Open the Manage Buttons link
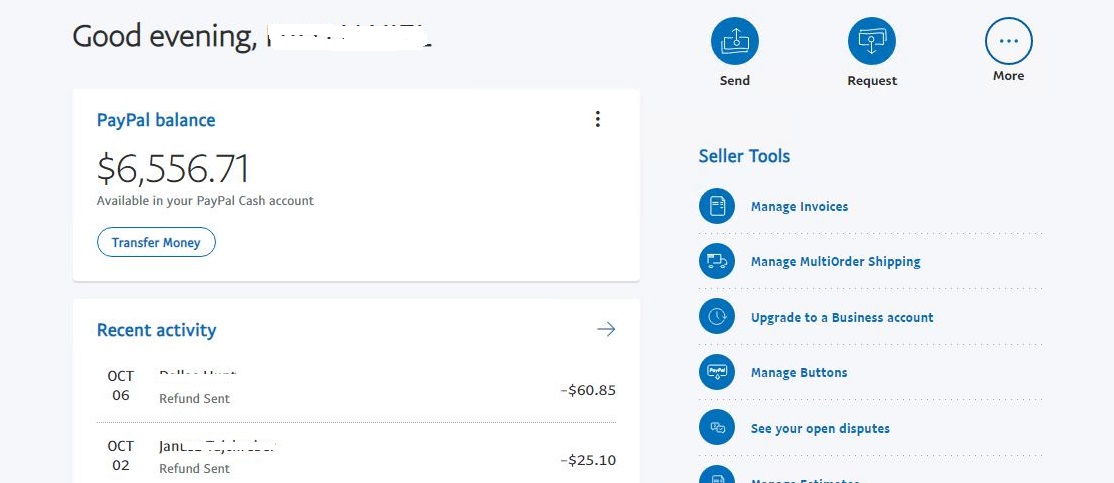This screenshot has width=1114, height=483. click(x=799, y=373)
